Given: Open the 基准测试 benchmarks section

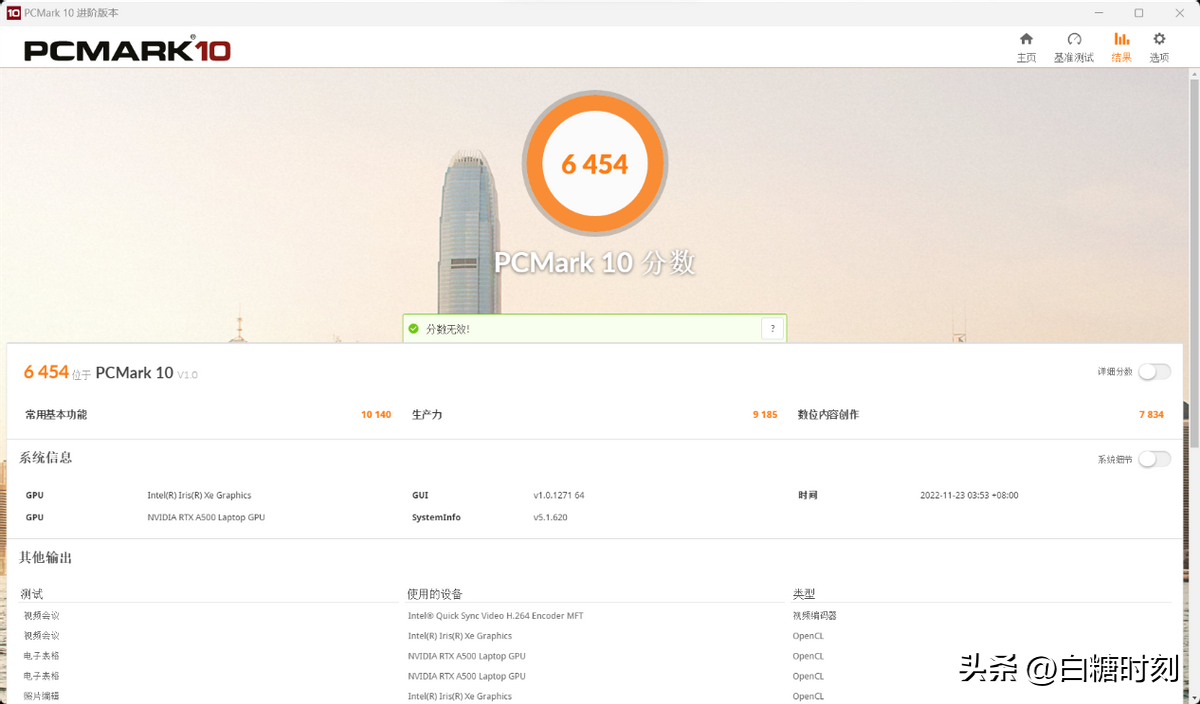Looking at the screenshot, I should point(1074,47).
